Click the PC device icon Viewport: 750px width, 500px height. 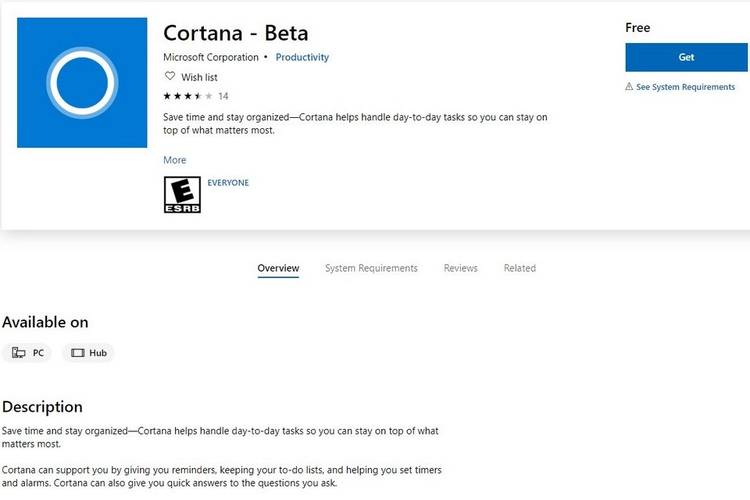(x=18, y=353)
